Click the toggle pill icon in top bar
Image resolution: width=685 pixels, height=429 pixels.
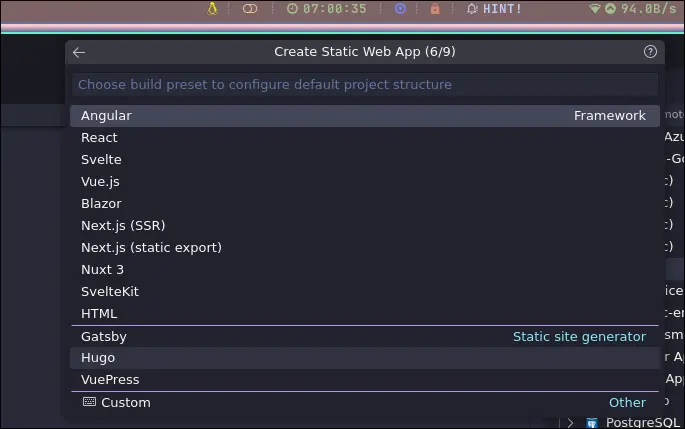(x=250, y=9)
